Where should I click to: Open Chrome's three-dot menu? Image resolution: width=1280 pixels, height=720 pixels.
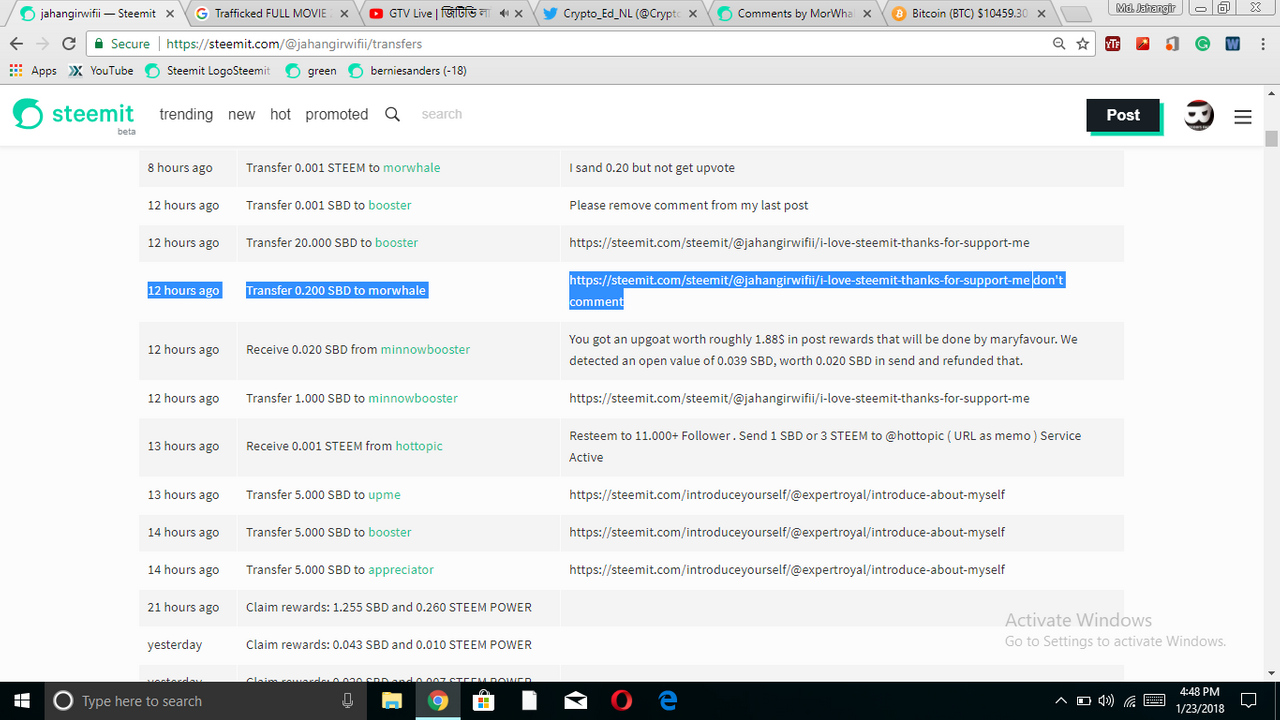click(x=1263, y=44)
